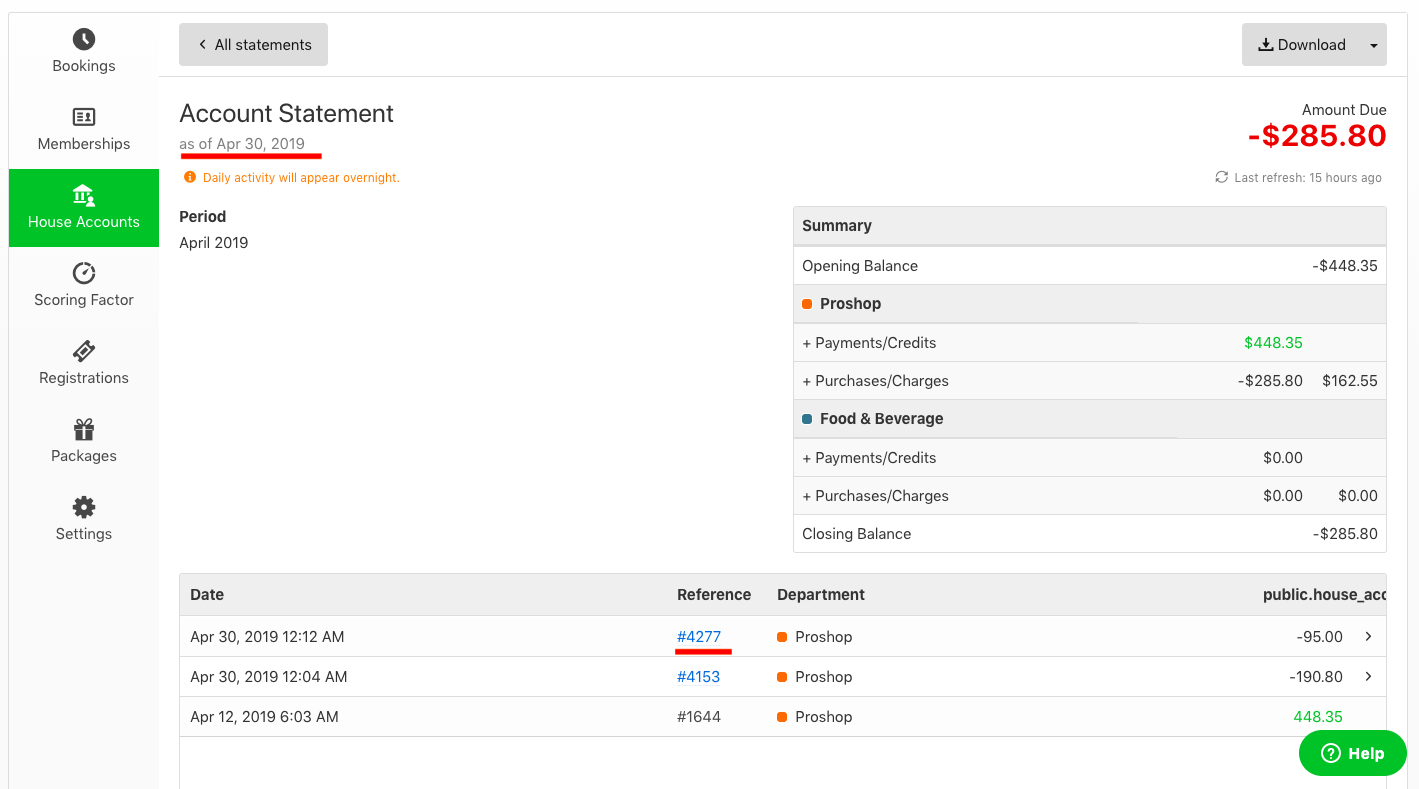The height and width of the screenshot is (789, 1419).
Task: Click the Food & Beverage blue swatch
Action: pyautogui.click(x=808, y=419)
